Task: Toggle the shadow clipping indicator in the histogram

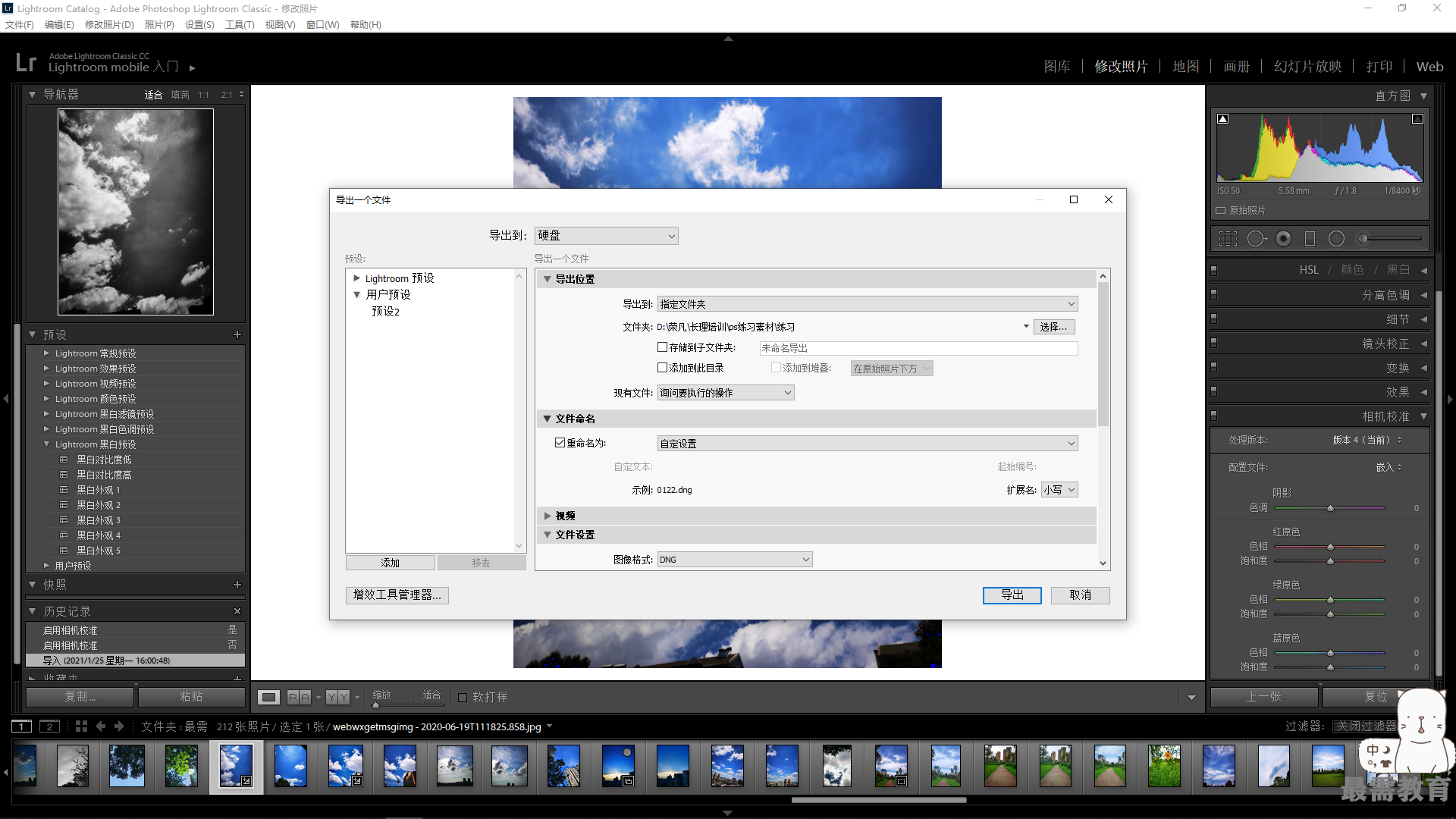Action: tap(1223, 119)
